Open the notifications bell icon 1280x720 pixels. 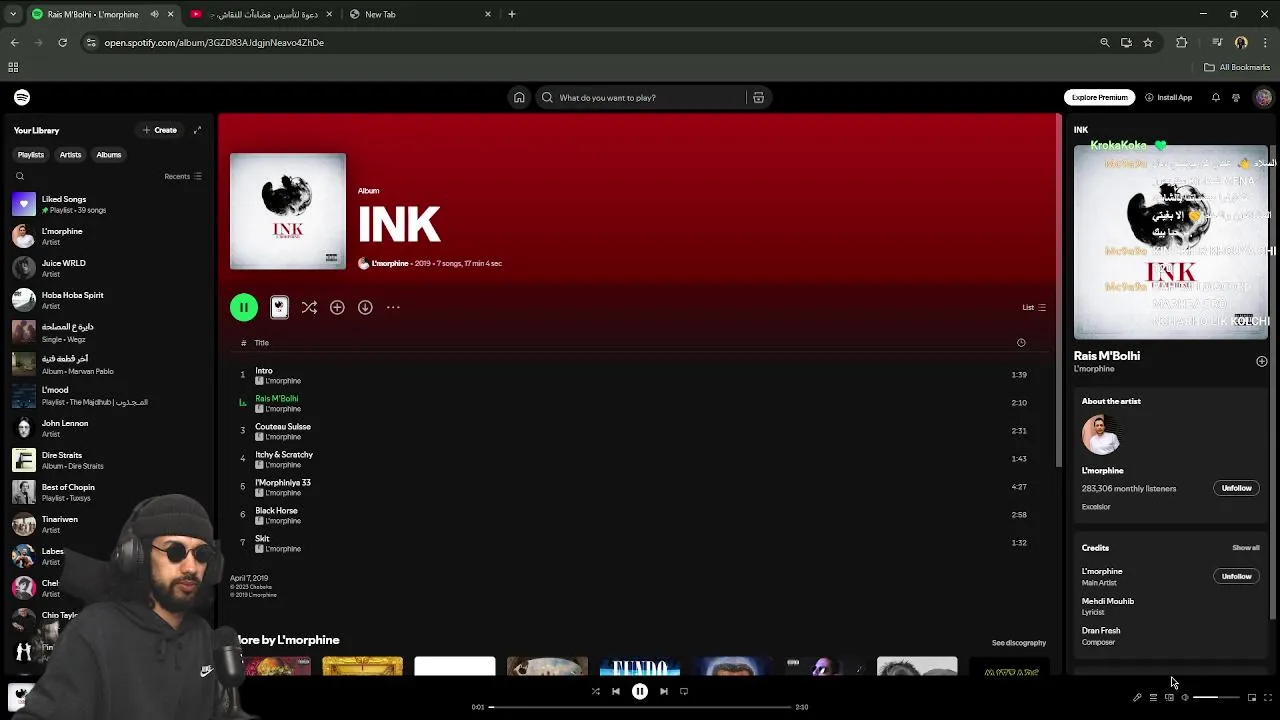(1215, 97)
